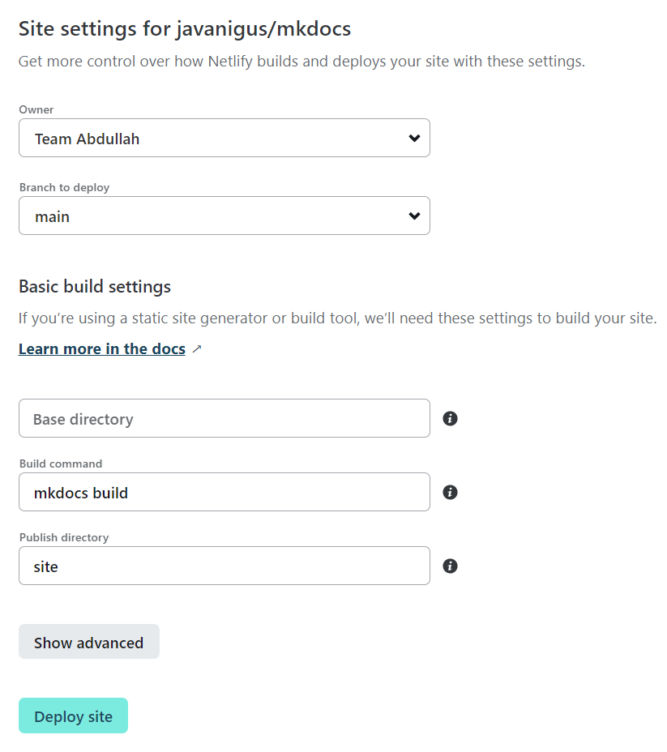Open the Learn more in the docs link
The image size is (667, 752).
pyautogui.click(x=102, y=349)
